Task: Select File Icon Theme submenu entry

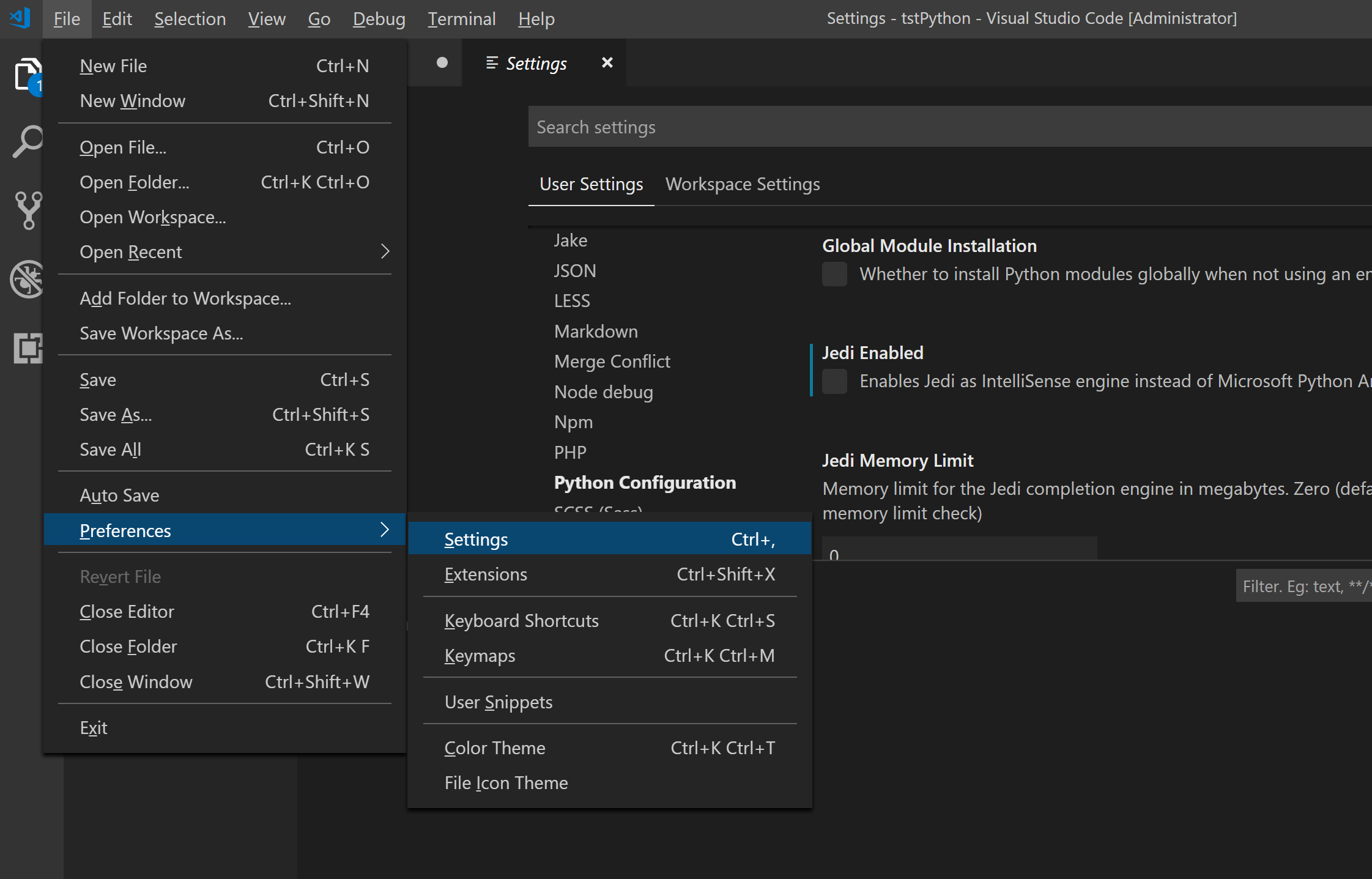Action: pos(610,783)
